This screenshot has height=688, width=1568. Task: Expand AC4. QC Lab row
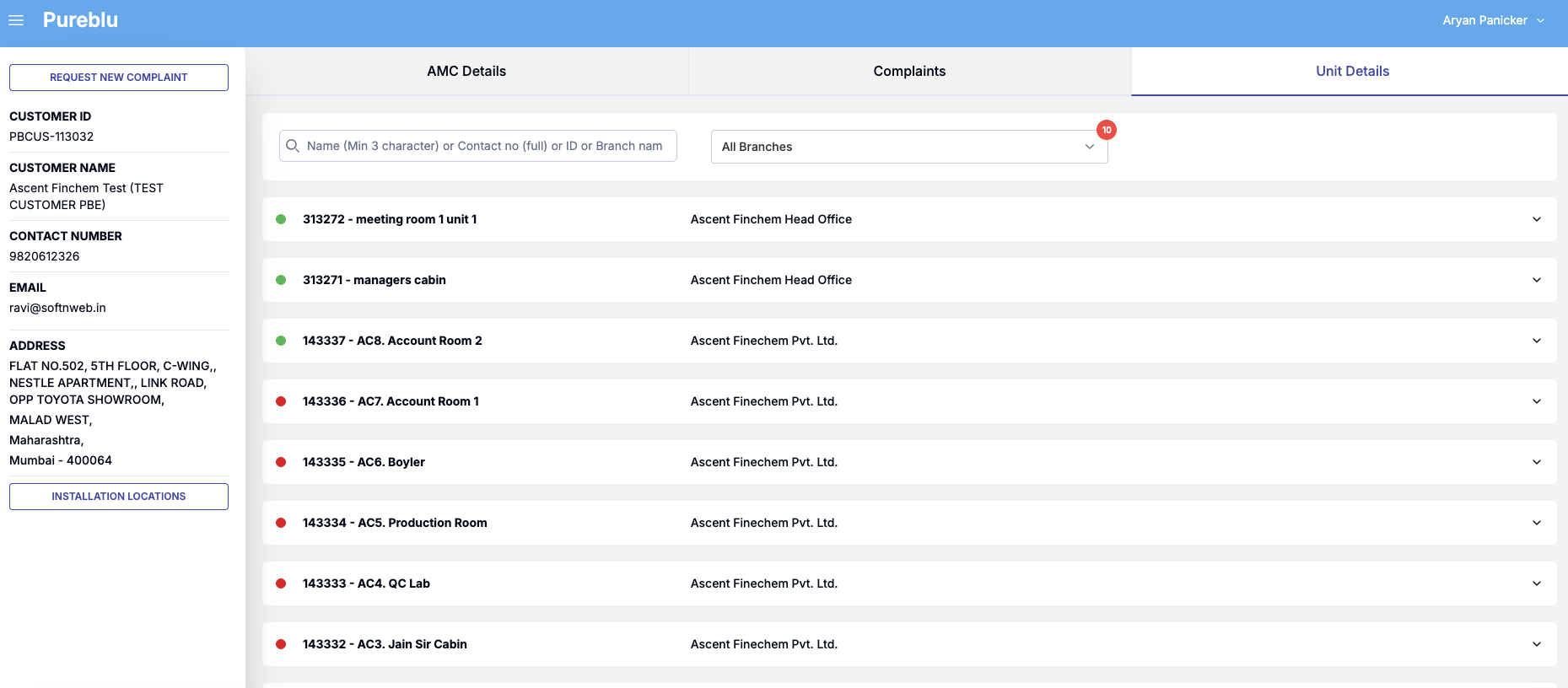[1537, 583]
